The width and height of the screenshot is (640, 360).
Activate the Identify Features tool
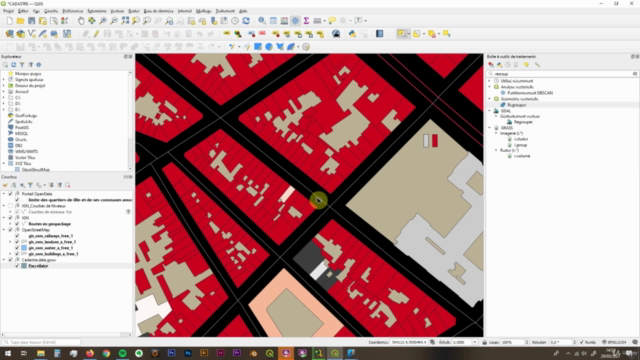pos(262,21)
